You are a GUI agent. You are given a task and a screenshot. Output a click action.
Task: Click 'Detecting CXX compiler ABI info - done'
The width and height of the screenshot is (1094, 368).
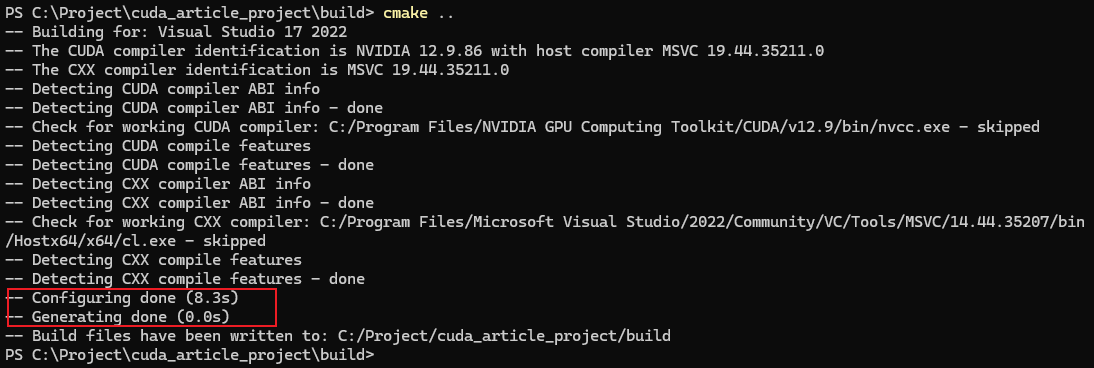(189, 203)
